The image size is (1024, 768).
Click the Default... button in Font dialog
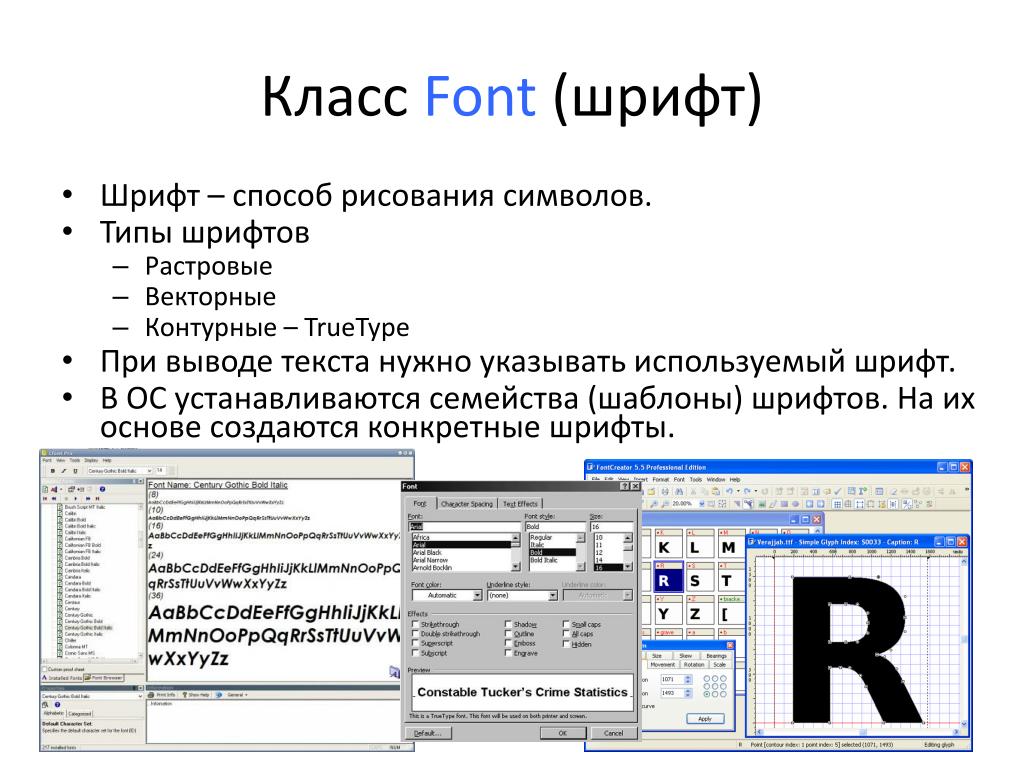[428, 733]
